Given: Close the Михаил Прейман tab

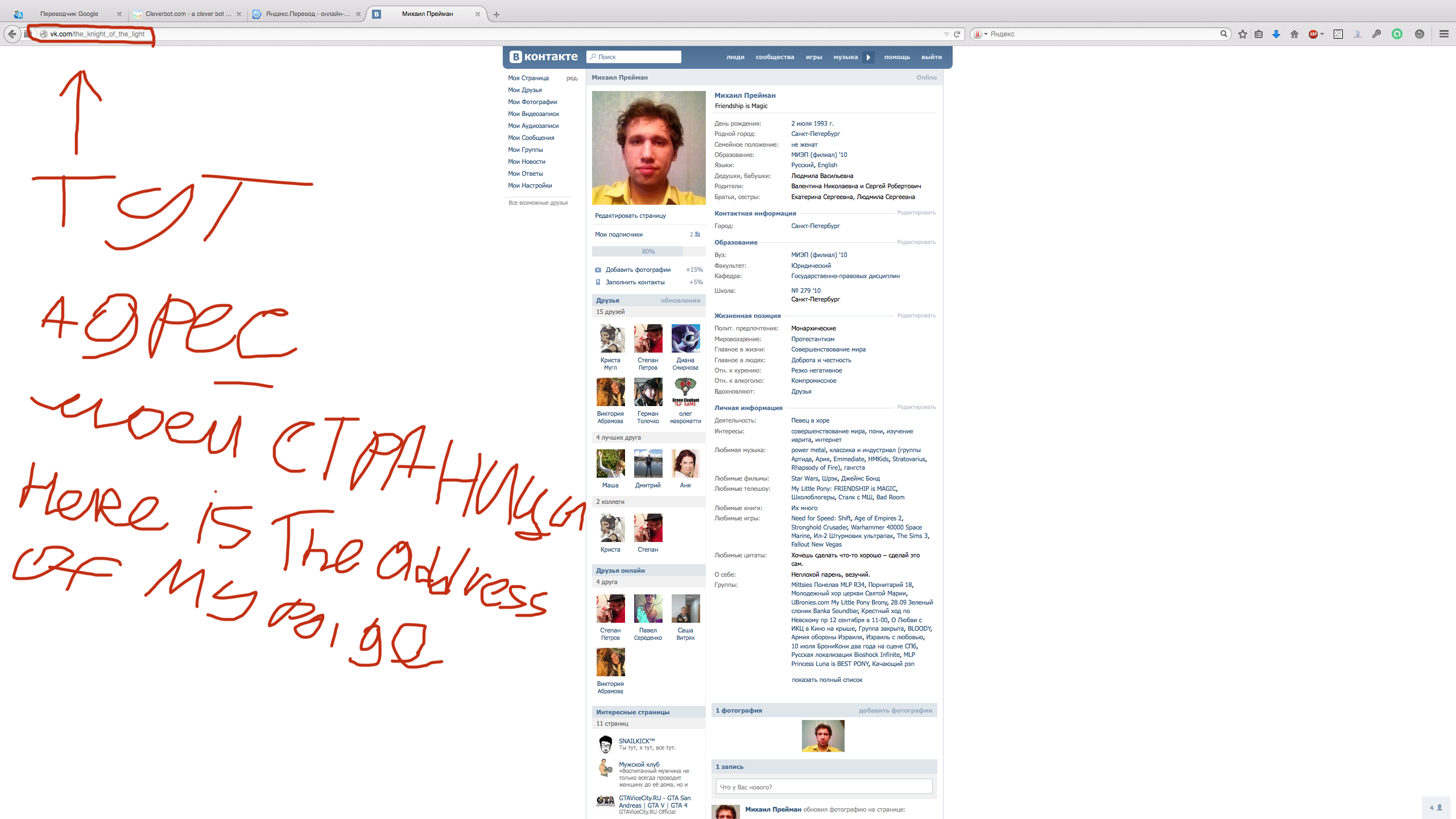Looking at the screenshot, I should (478, 14).
